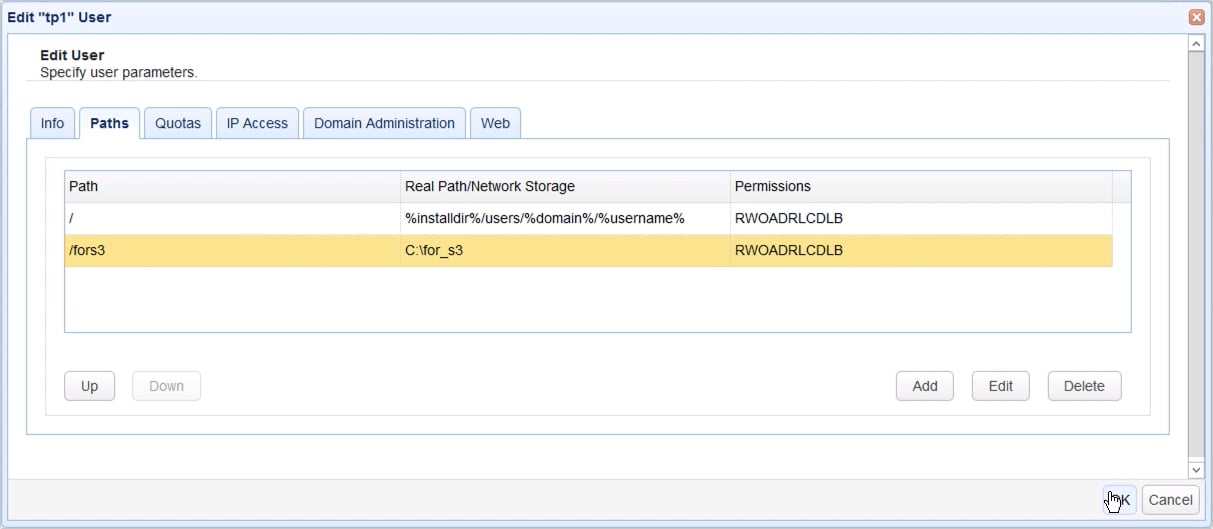
Task: Click the Real Path/Network Storage column header
Action: point(564,186)
